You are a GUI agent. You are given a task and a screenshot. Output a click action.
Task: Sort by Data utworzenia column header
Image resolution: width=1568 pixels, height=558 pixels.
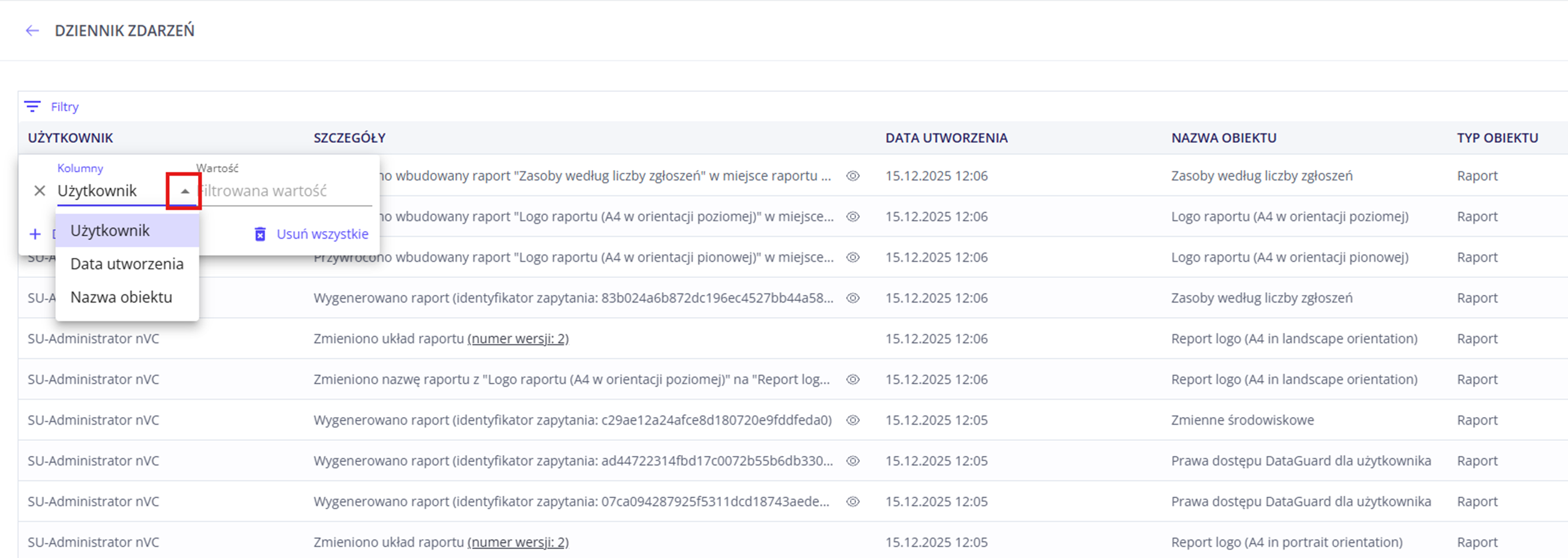(946, 138)
